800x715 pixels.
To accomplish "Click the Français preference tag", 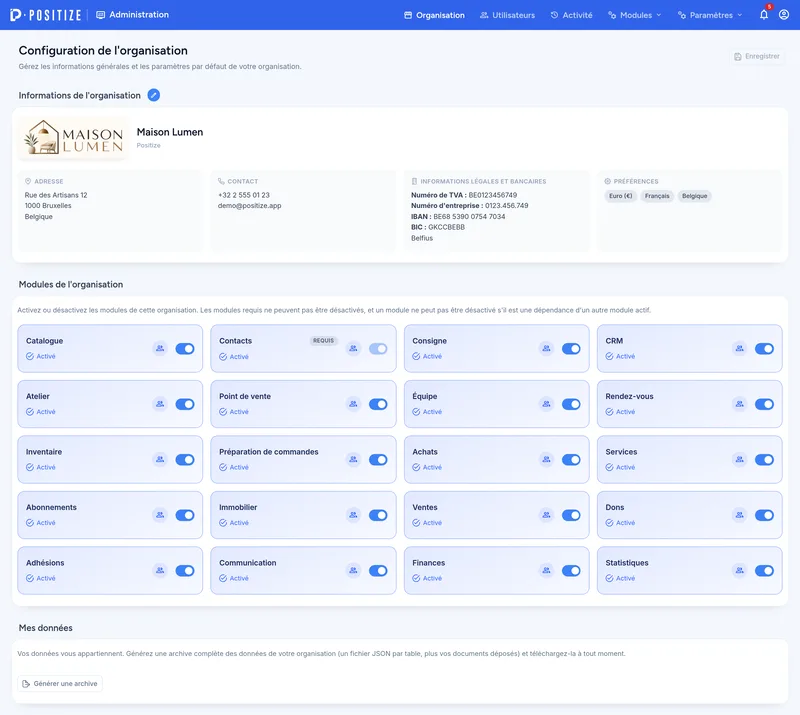I will tap(657, 196).
